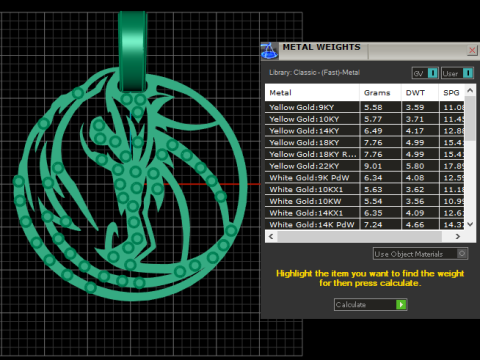Screen dimensions: 480x360
Task: Select White Gold:10KW row
Action: click(x=364, y=201)
